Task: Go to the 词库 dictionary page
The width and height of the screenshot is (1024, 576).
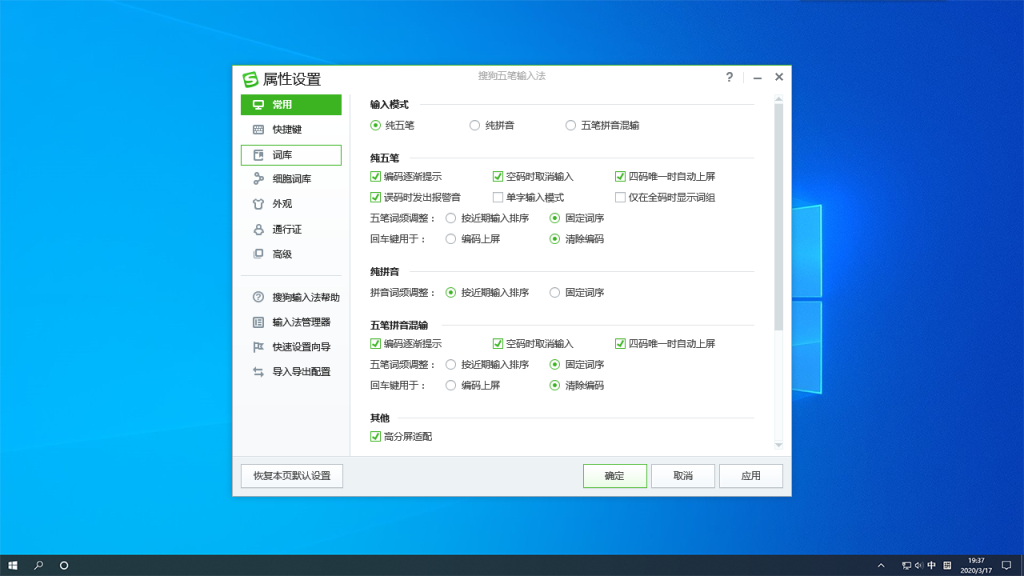Action: [x=291, y=155]
